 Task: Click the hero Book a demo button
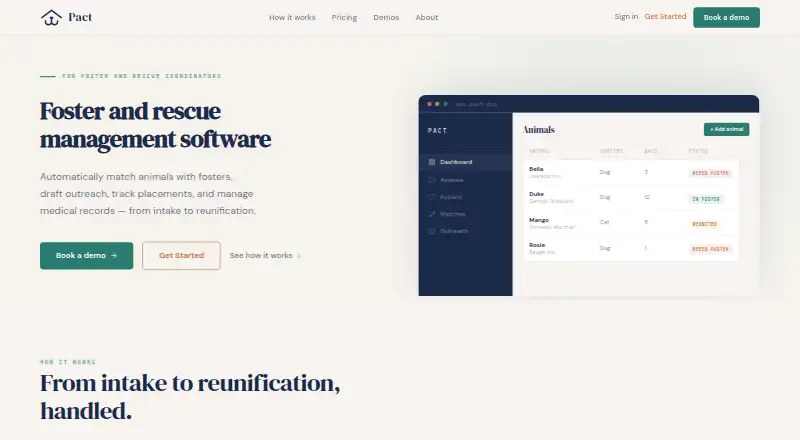point(86,255)
